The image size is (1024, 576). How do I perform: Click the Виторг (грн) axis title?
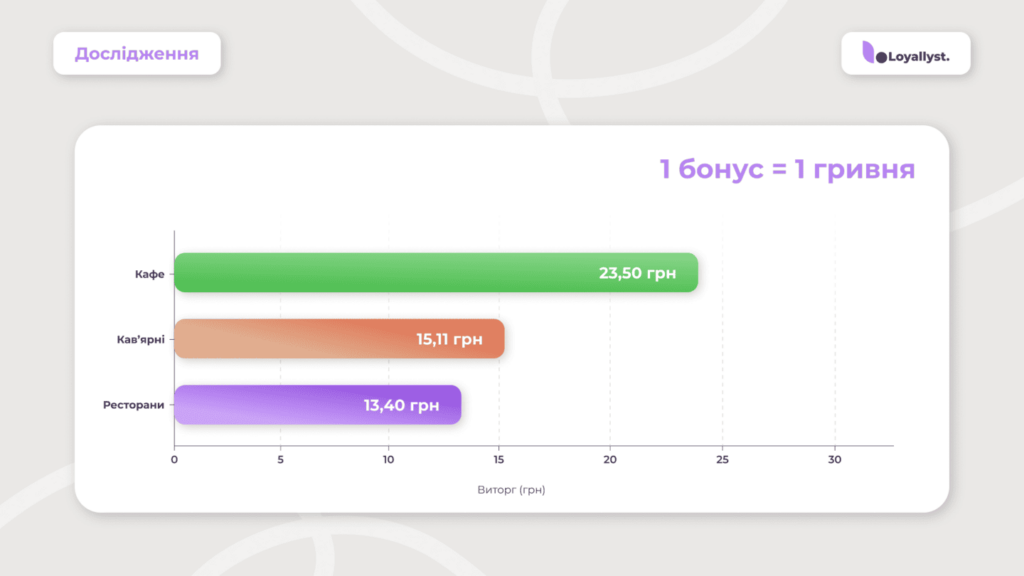click(x=511, y=490)
